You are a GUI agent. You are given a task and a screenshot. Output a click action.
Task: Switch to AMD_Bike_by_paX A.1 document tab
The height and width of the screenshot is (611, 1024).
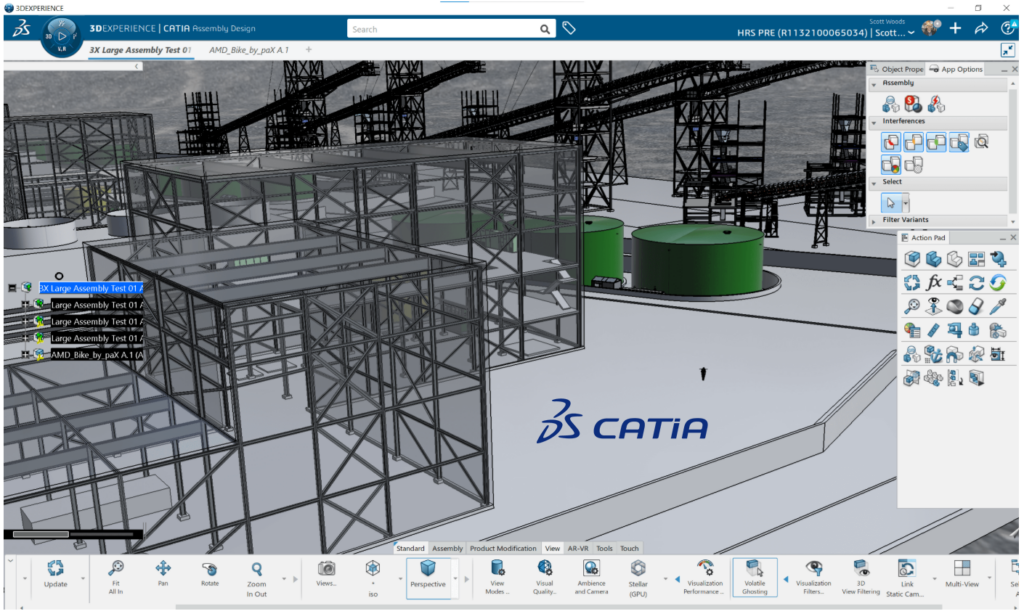249,50
